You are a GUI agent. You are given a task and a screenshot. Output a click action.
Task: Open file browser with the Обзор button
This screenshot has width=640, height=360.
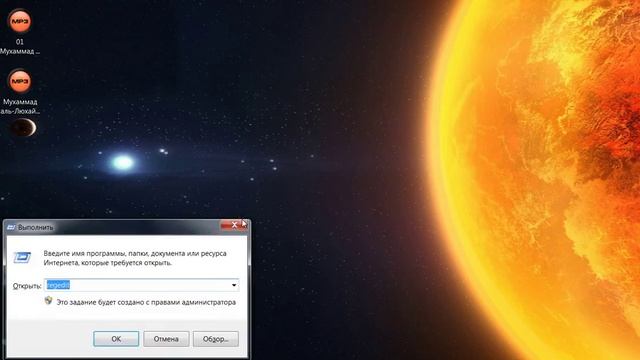[216, 339]
